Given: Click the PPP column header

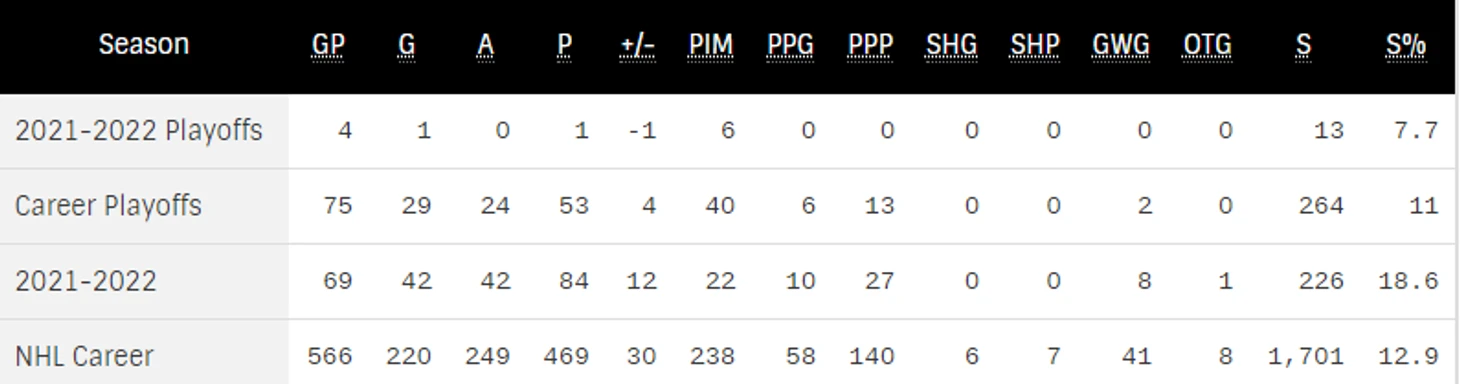Looking at the screenshot, I should pos(870,45).
